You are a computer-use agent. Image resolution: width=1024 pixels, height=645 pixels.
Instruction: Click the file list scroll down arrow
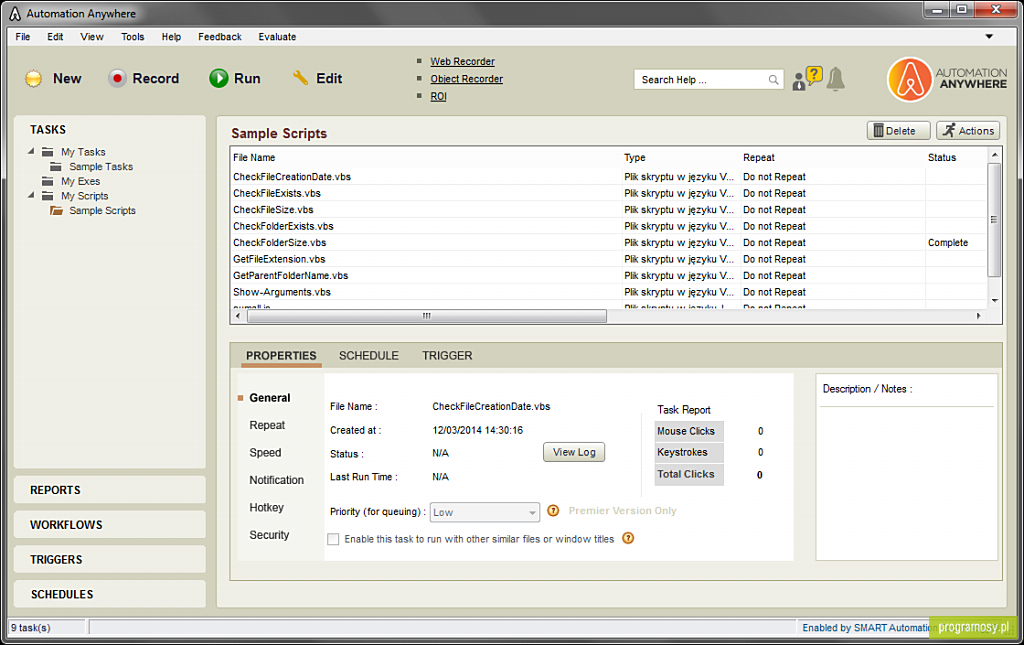click(x=995, y=300)
